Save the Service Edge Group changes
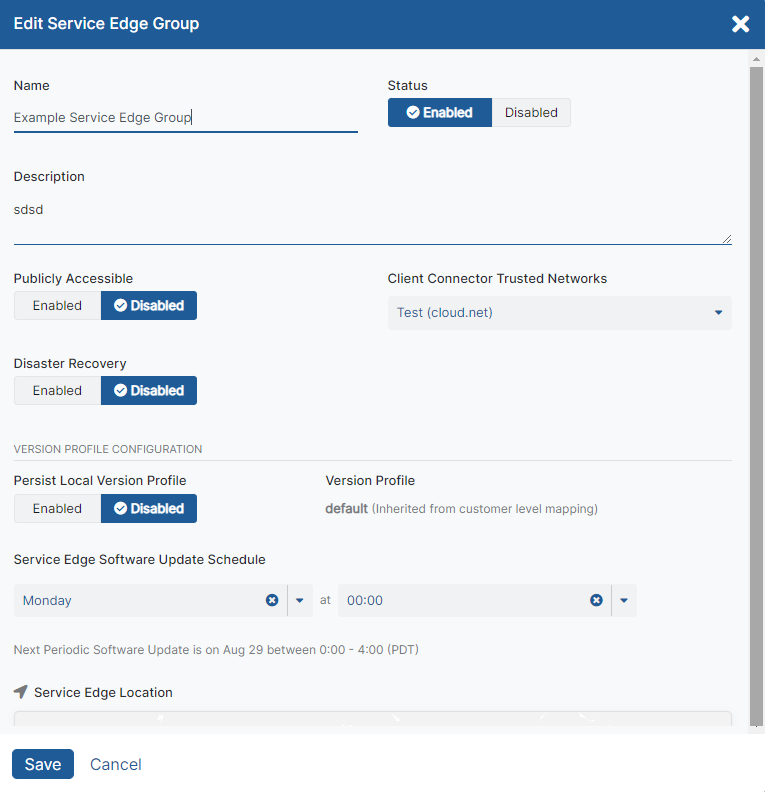 (x=43, y=764)
